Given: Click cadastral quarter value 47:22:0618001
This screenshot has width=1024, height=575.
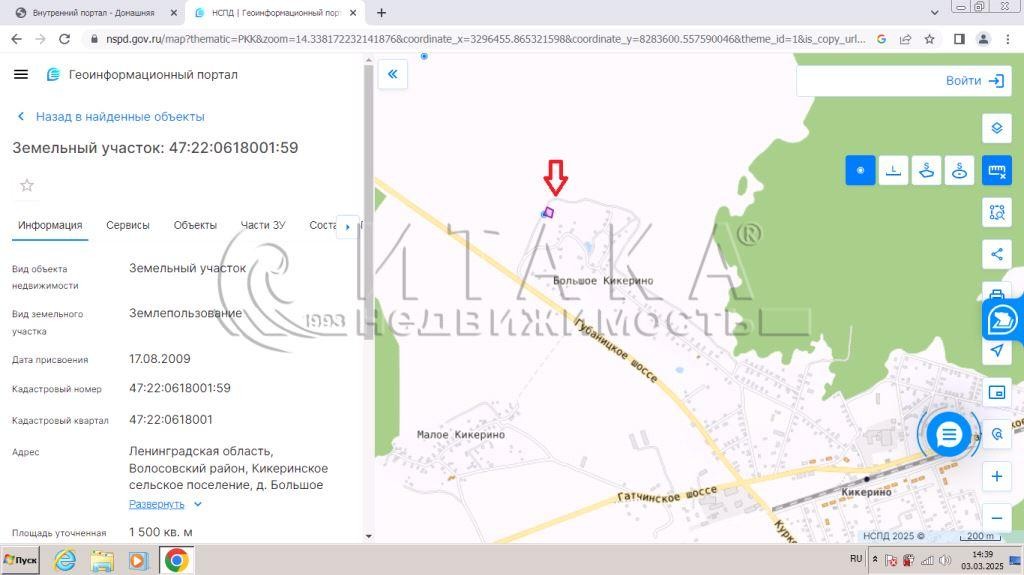Looking at the screenshot, I should (170, 419).
